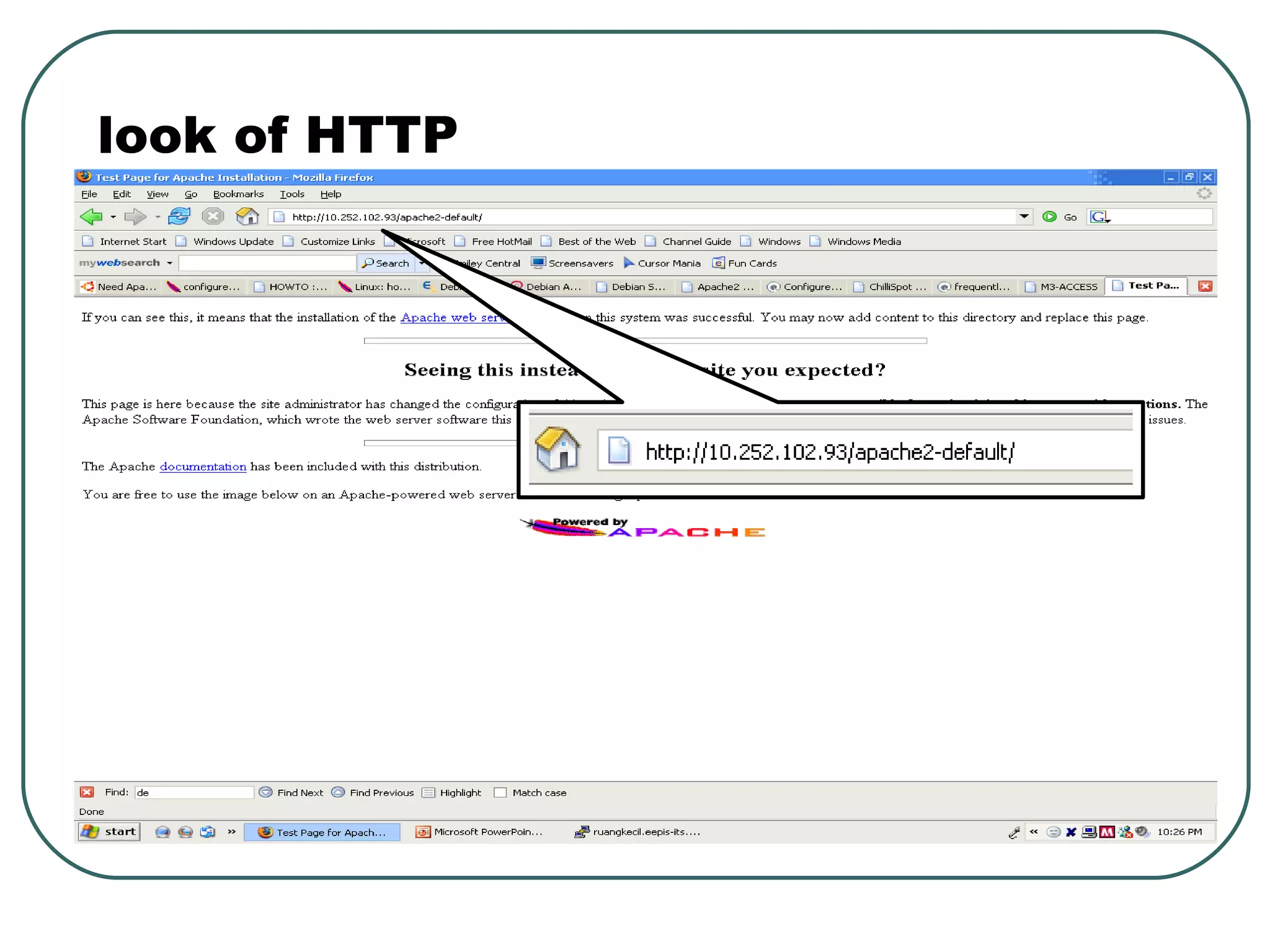Viewport: 1270px width, 952px height.
Task: Switch to the frequentl... tab
Action: coord(974,286)
